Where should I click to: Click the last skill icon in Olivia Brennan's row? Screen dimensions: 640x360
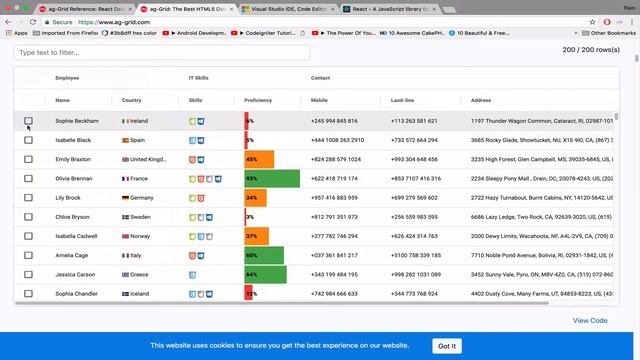218,179
